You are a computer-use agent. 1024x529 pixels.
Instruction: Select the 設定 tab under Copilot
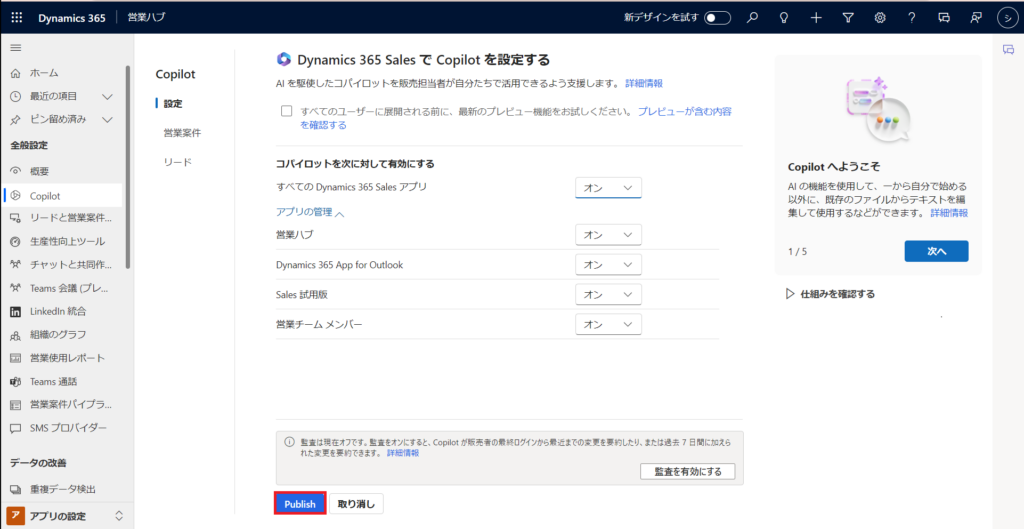pyautogui.click(x=173, y=103)
